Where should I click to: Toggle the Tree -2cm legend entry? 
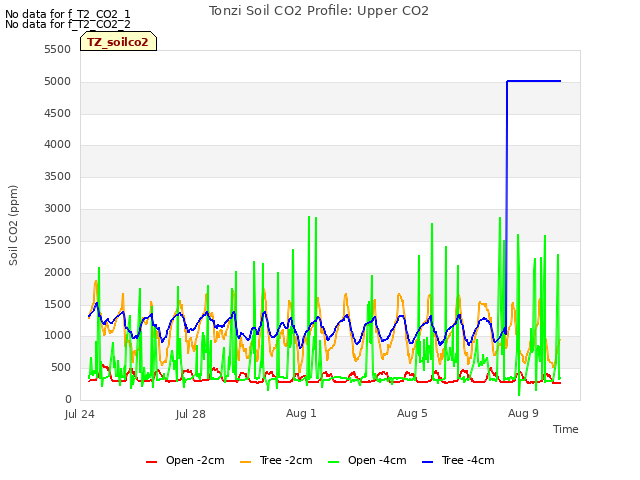276,461
